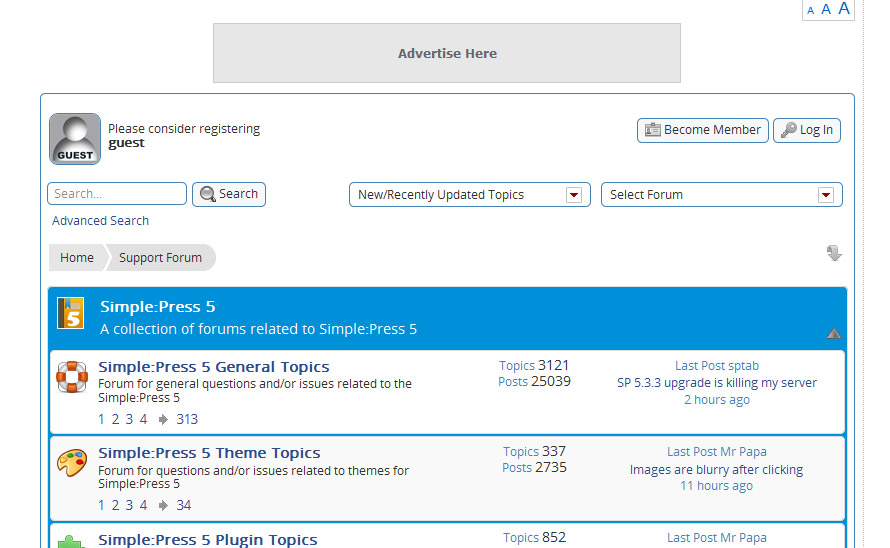Go to page 3 of General Topics

(129, 420)
